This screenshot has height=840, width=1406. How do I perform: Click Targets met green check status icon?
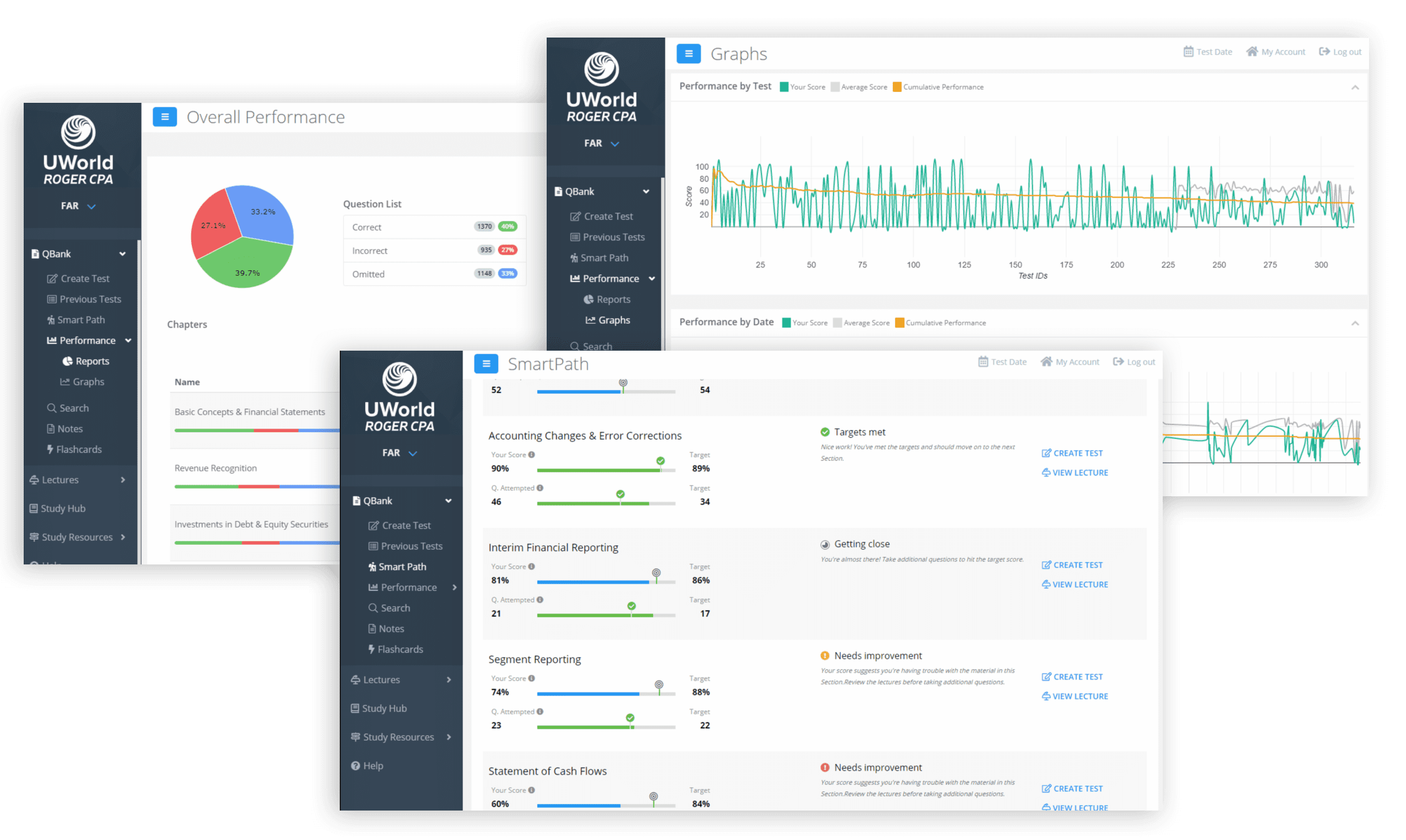825,432
